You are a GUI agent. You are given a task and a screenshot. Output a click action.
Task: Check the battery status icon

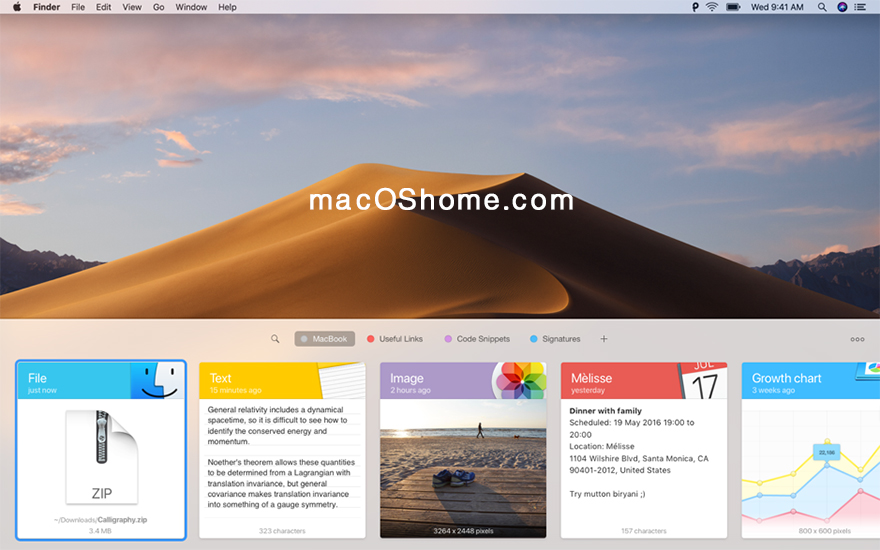click(x=733, y=7)
